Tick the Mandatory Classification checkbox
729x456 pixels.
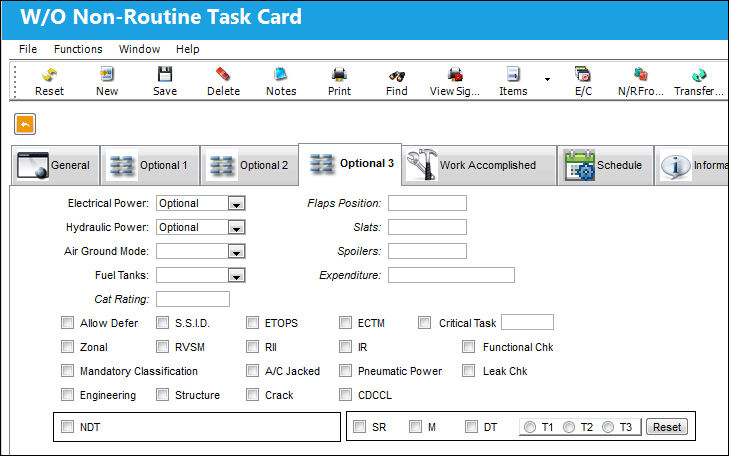pyautogui.click(x=67, y=371)
